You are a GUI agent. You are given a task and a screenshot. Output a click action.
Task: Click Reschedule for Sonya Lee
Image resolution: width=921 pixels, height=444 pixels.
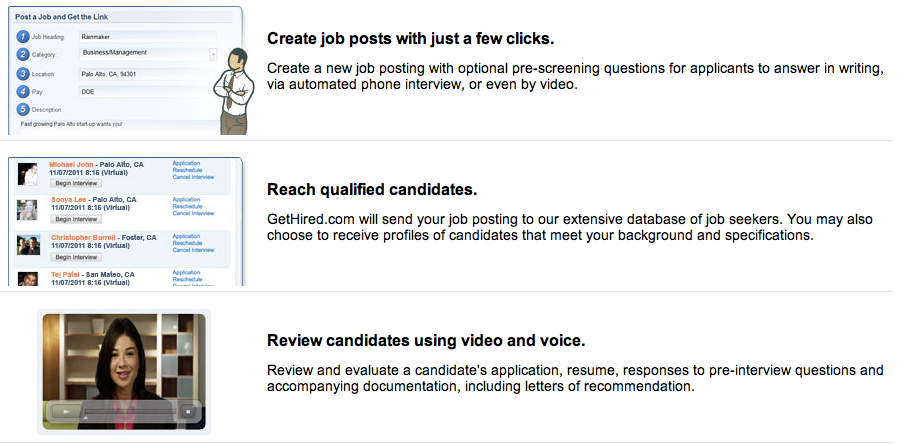pos(187,206)
